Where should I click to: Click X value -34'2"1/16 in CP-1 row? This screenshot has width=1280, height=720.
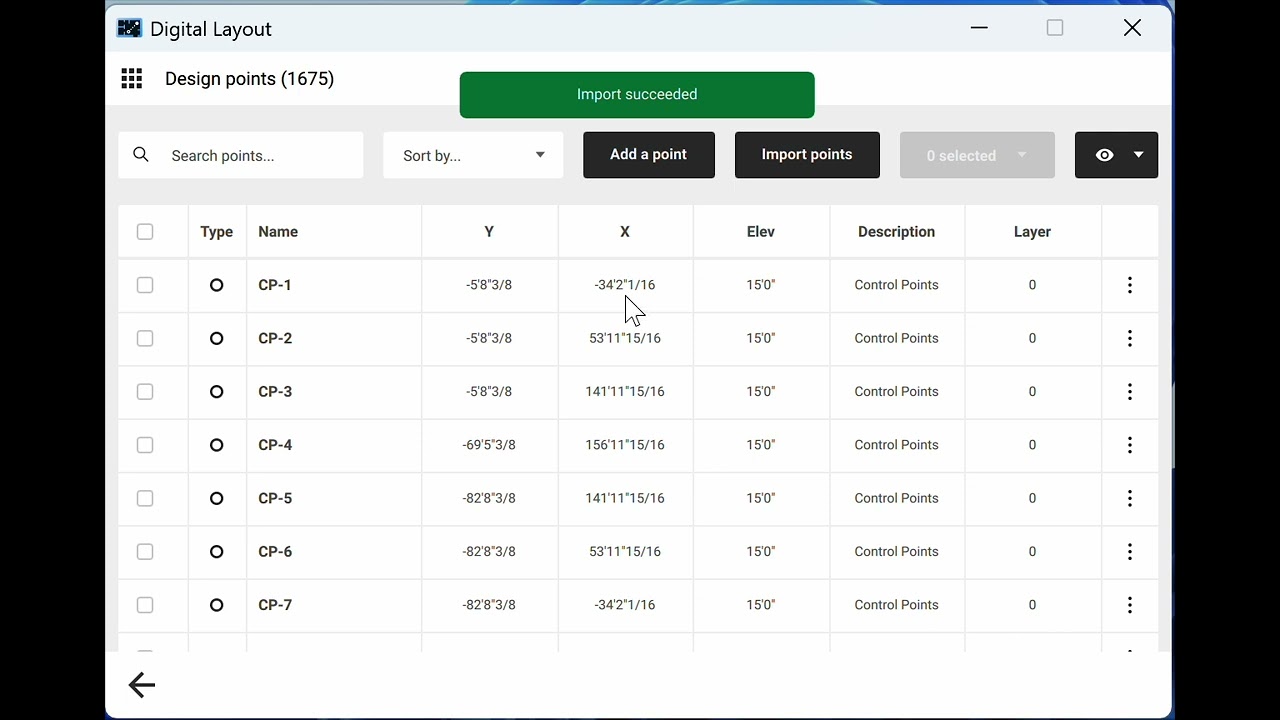coord(625,285)
